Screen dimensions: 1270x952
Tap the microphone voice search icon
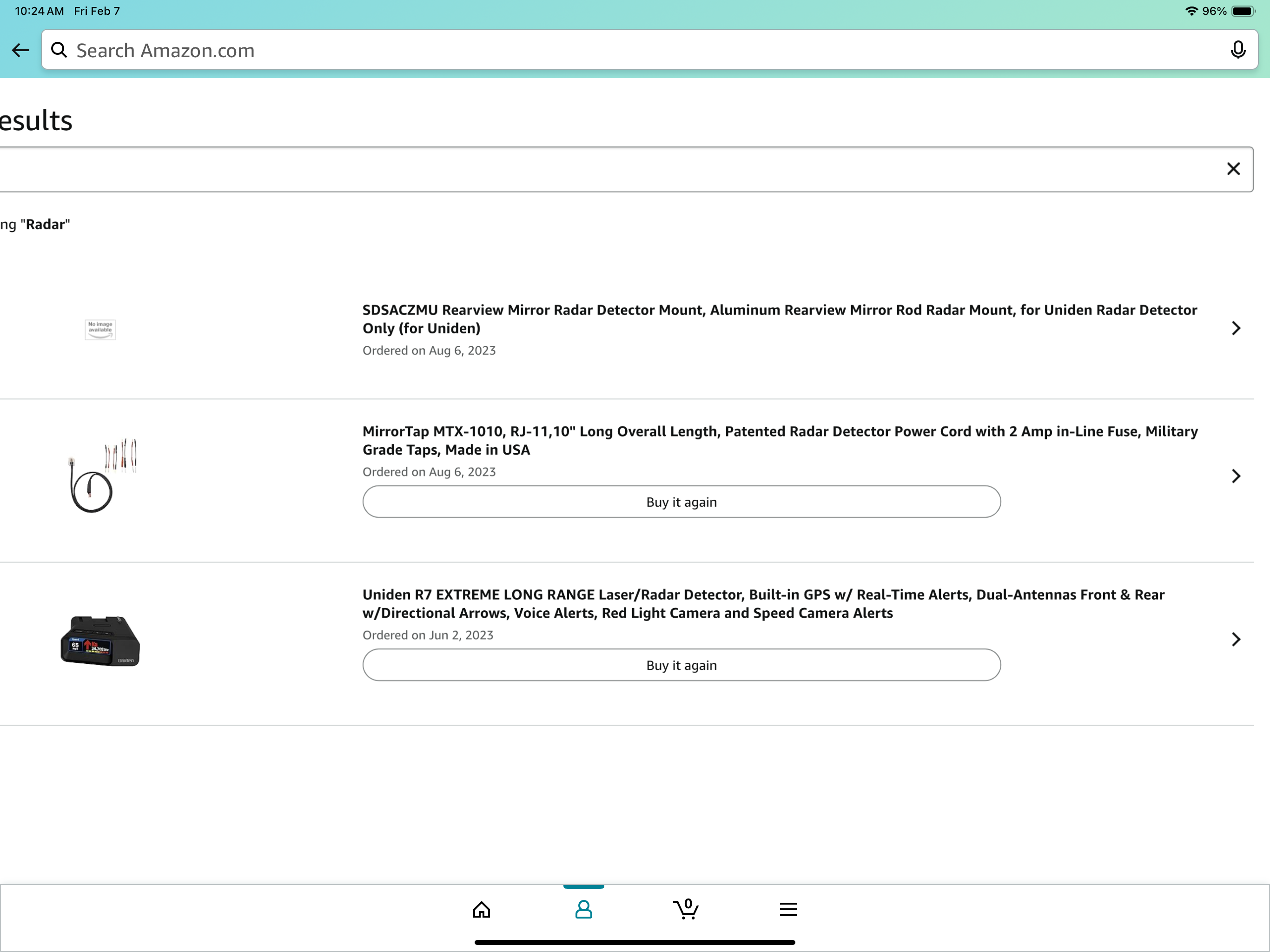click(x=1238, y=51)
